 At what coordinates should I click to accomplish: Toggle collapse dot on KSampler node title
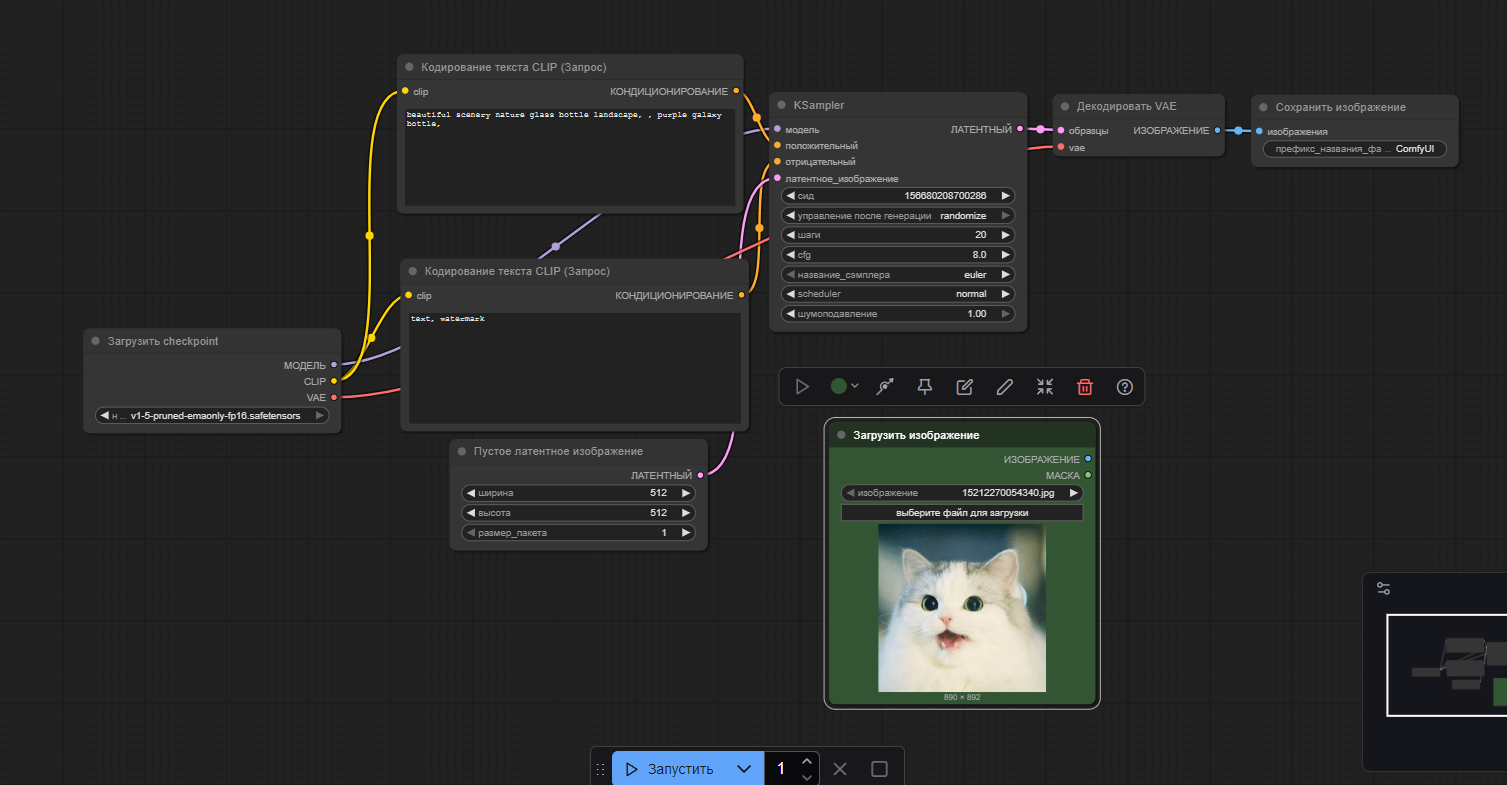pyautogui.click(x=782, y=105)
